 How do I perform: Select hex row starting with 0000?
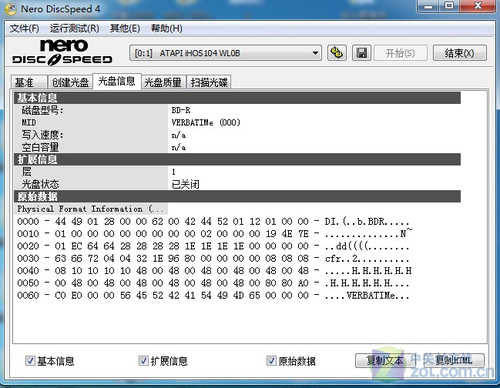click(x=213, y=221)
